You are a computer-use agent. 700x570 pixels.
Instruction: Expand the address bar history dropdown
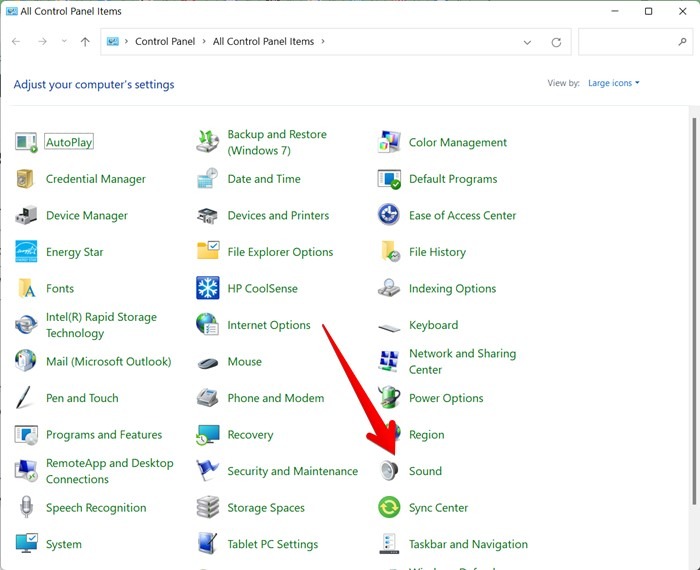528,42
